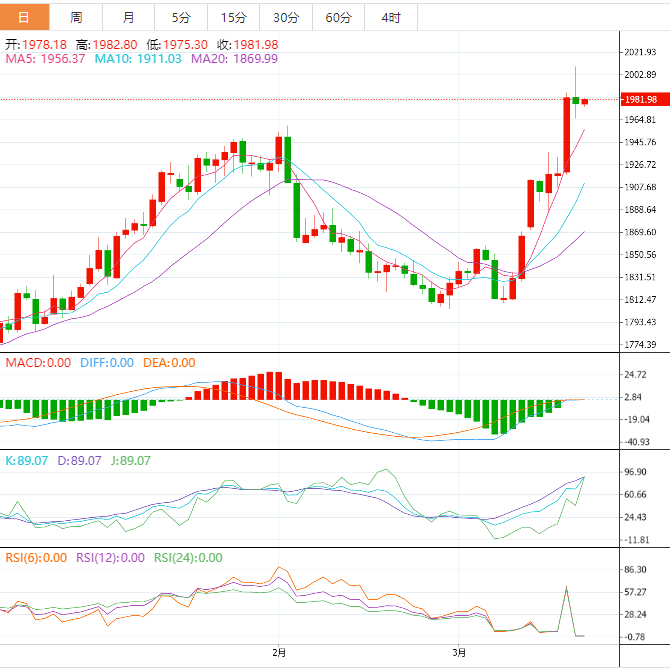Viewport: 670px width, 668px height.
Task: Click the RSI(24) indicator label
Action: 188,558
